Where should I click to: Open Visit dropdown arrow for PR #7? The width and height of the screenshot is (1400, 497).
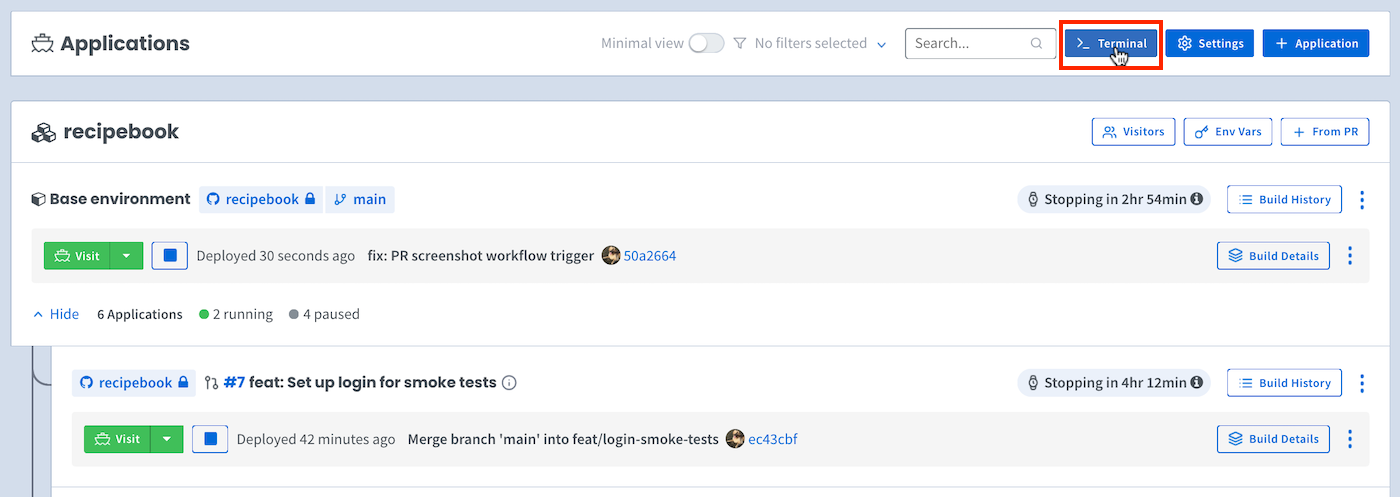pos(166,439)
